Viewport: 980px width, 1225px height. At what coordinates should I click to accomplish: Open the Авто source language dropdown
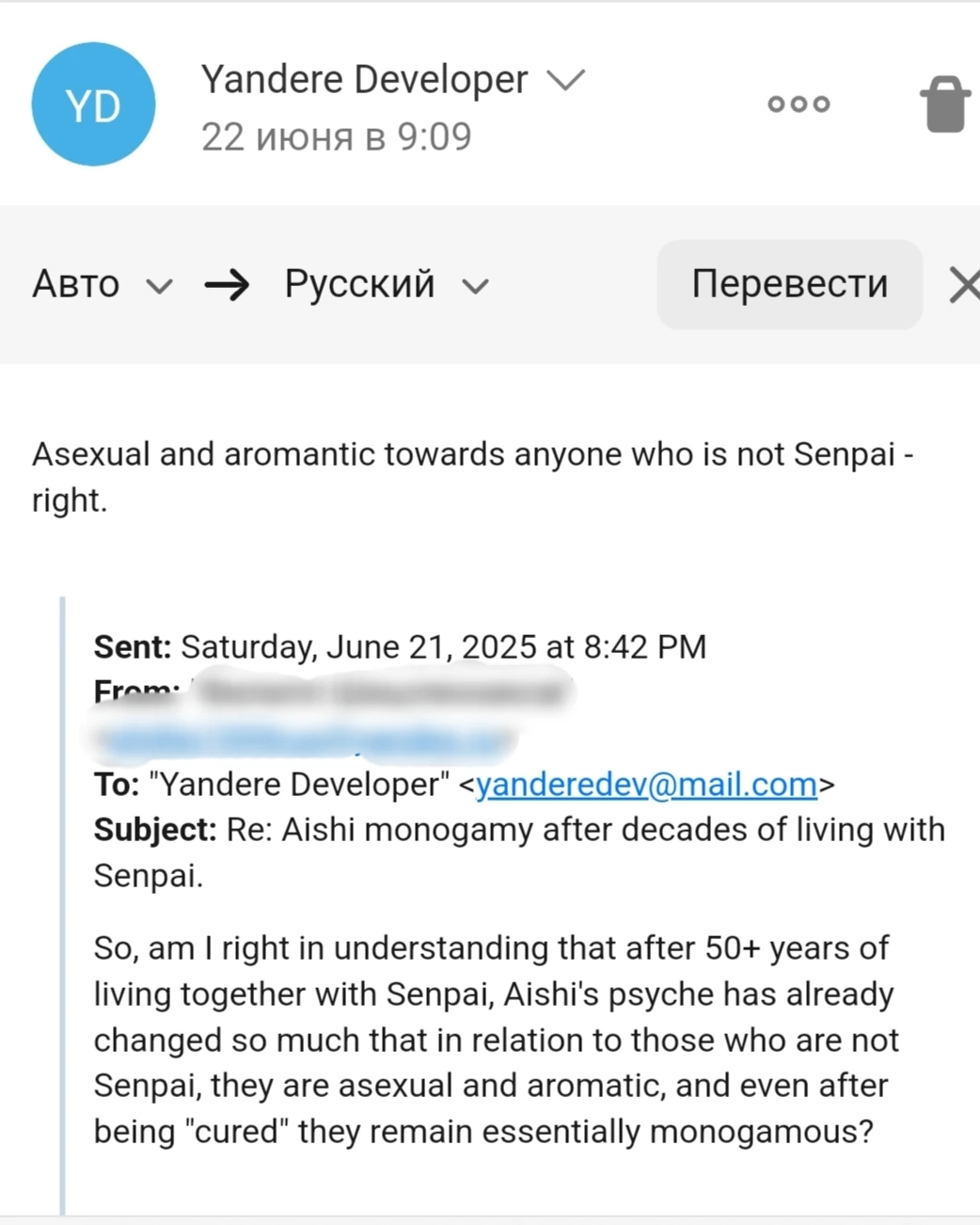[102, 284]
